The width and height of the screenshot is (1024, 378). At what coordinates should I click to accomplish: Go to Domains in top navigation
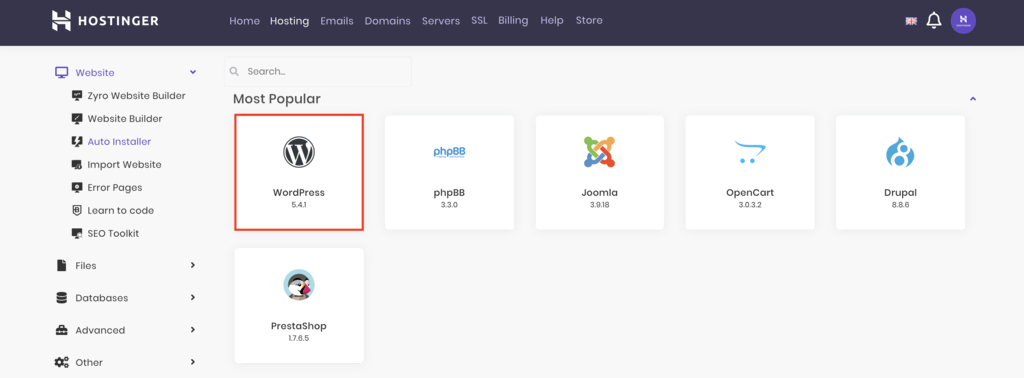tap(387, 21)
